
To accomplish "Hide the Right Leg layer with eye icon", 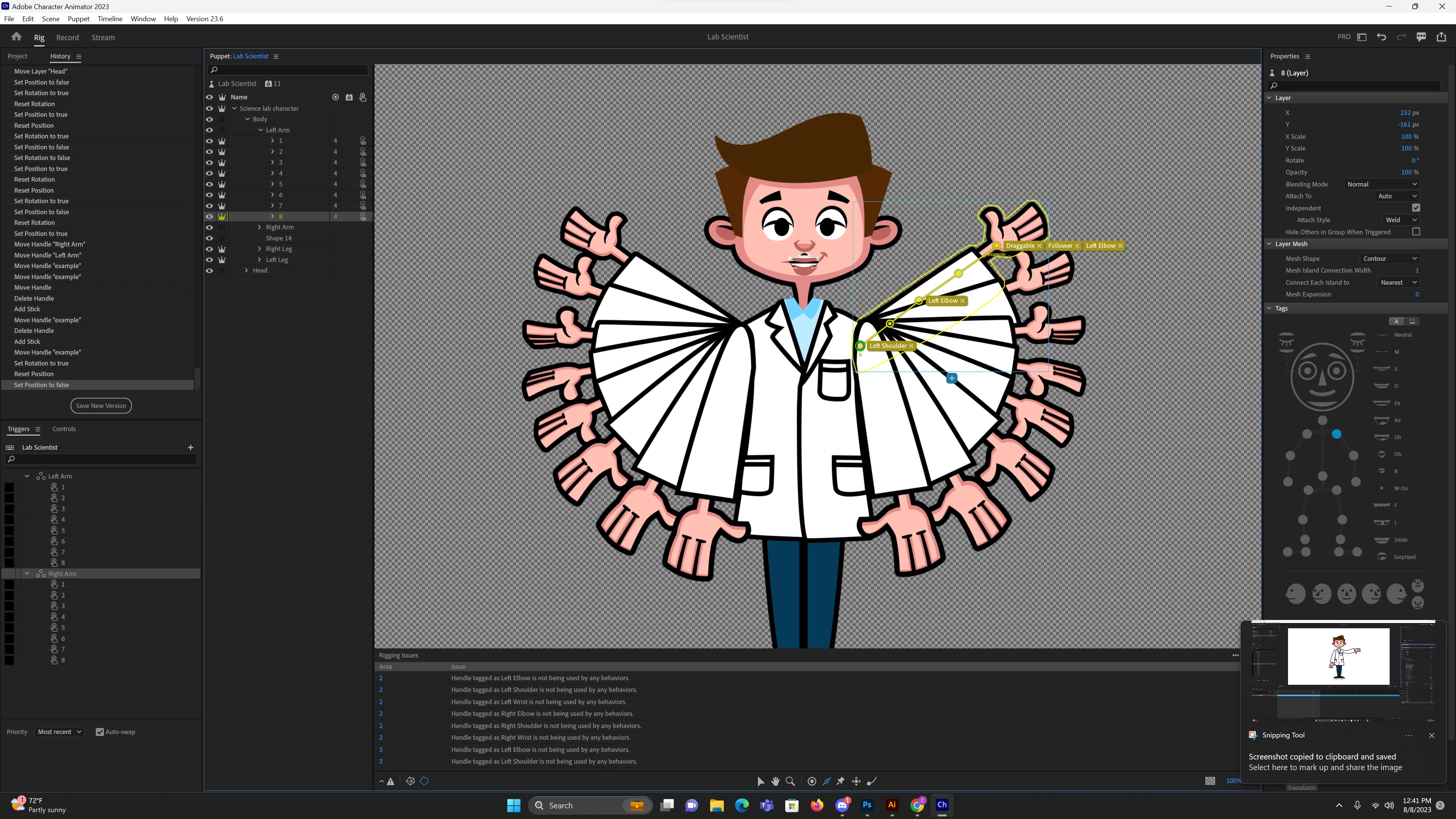I will click(209, 249).
